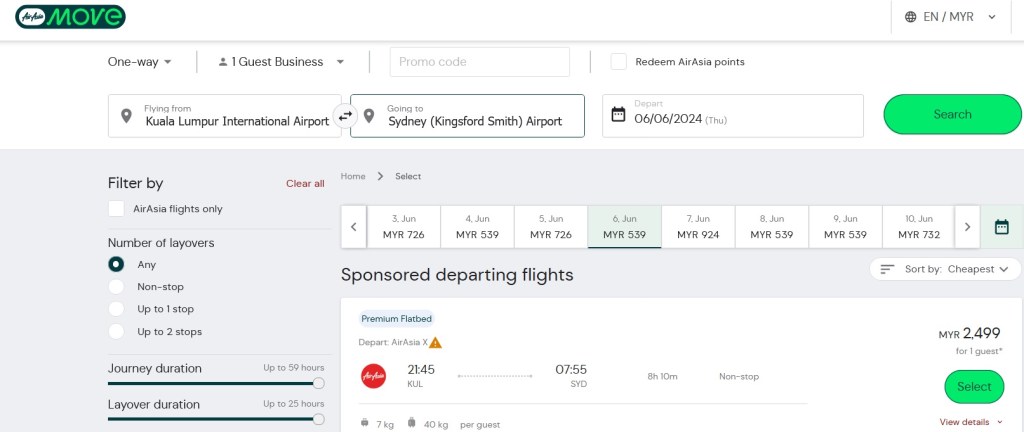The image size is (1024, 432).
Task: Show previous dates with left arrow
Action: tap(354, 227)
